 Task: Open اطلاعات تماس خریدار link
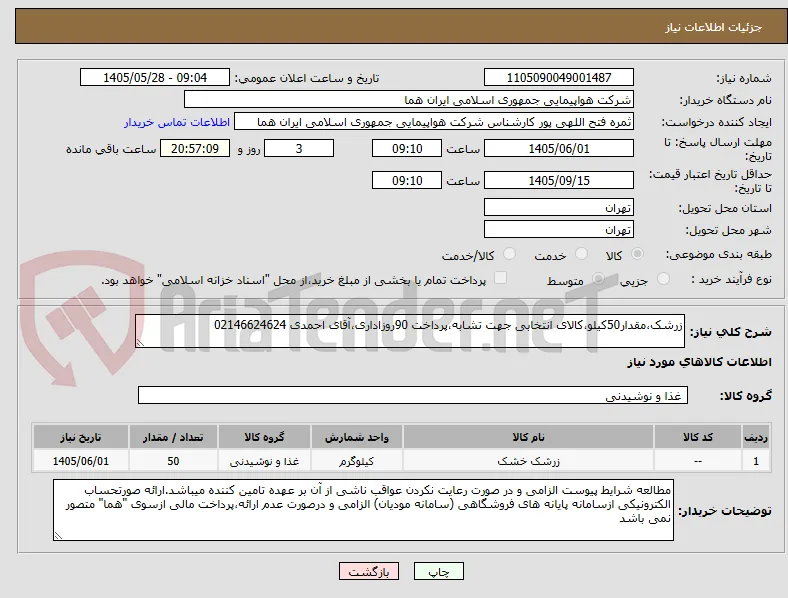177,122
